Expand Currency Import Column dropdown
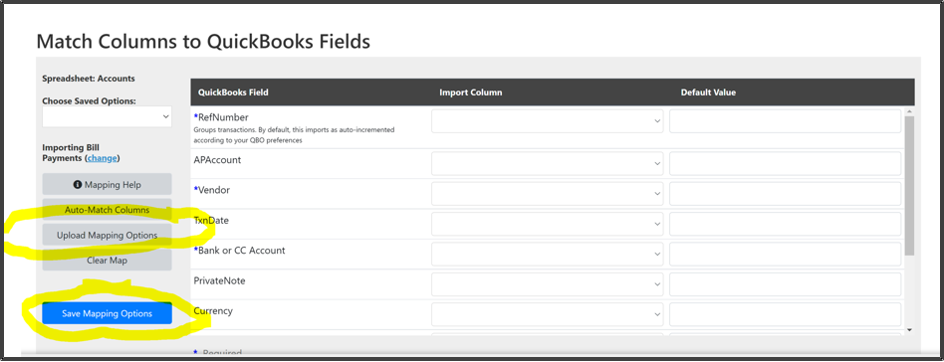Image resolution: width=944 pixels, height=362 pixels. pos(547,314)
